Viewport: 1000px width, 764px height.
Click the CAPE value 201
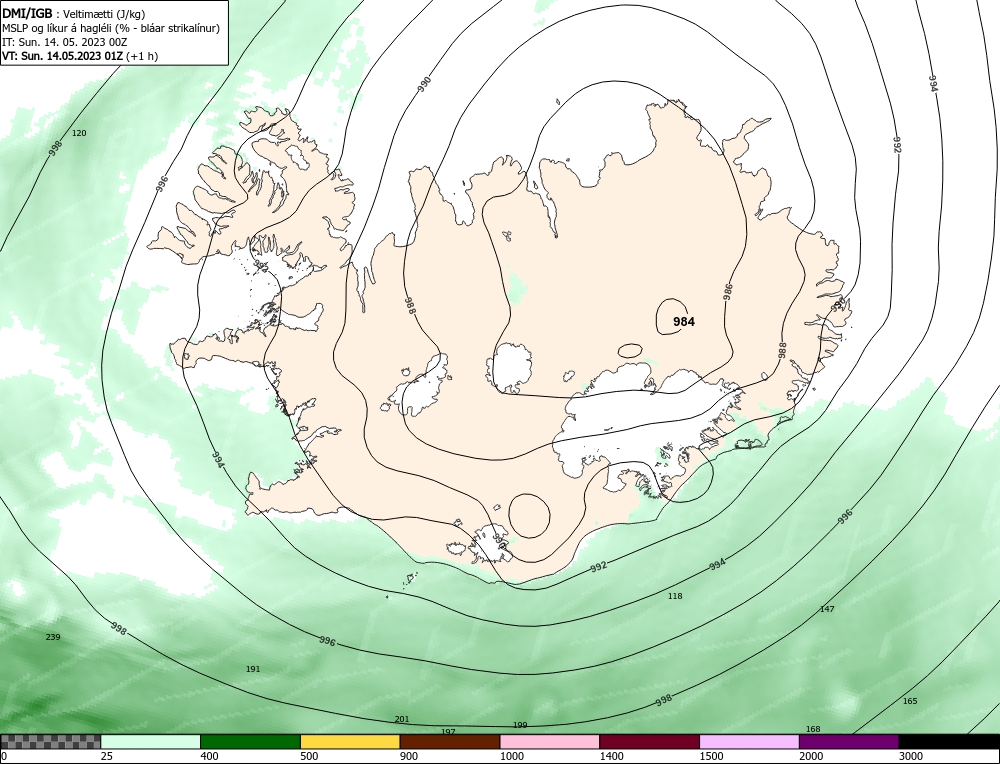click(402, 719)
